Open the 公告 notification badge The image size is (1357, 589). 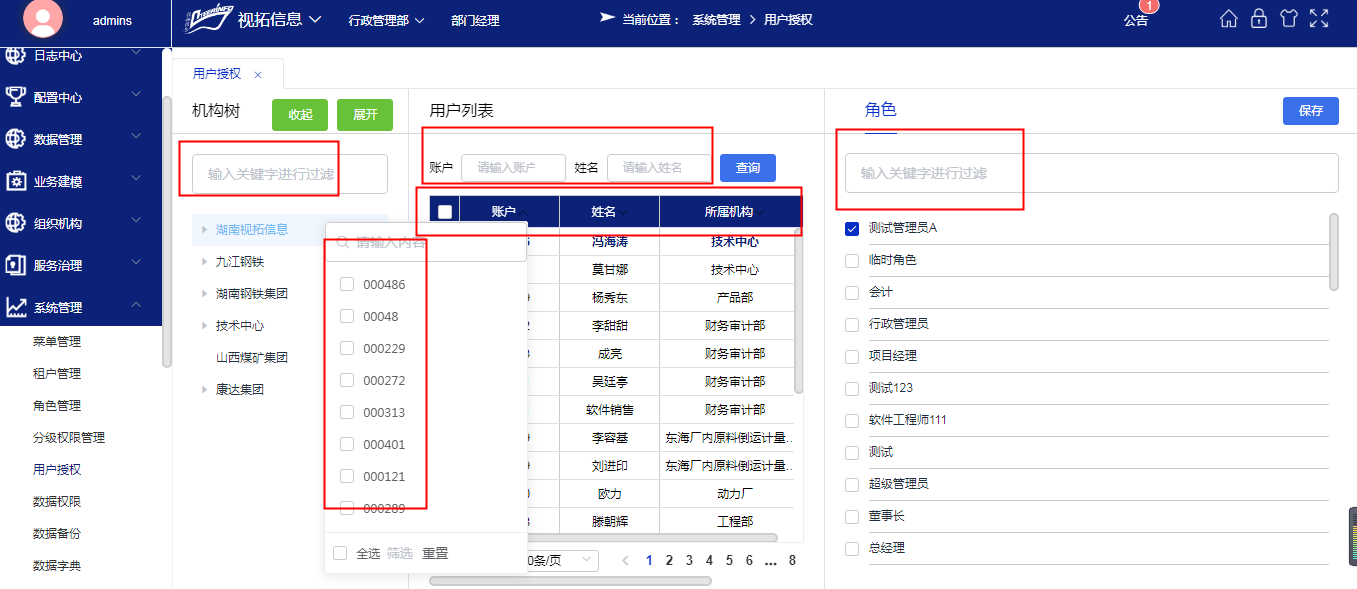pos(1136,20)
